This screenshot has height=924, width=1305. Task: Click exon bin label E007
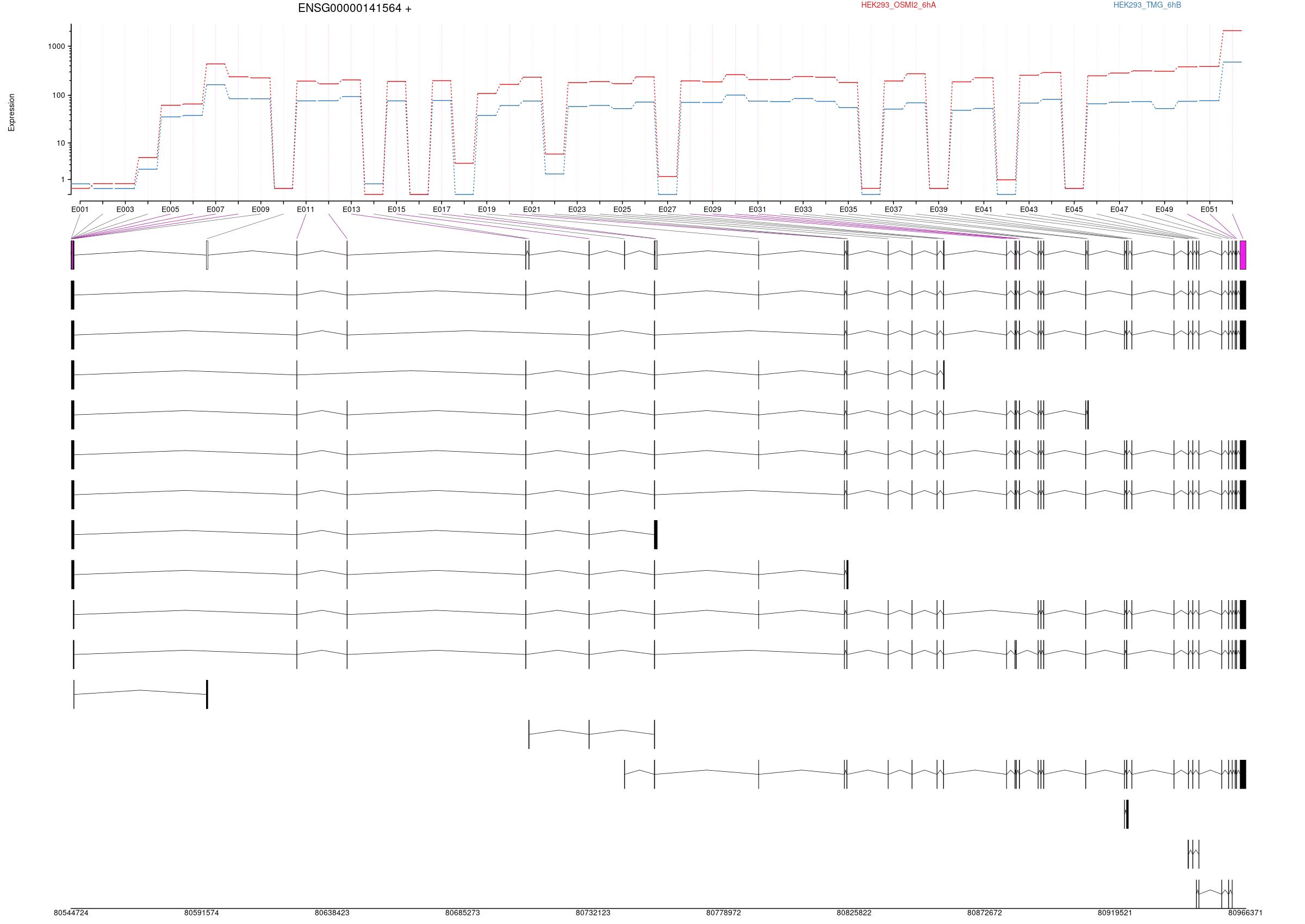pos(215,209)
